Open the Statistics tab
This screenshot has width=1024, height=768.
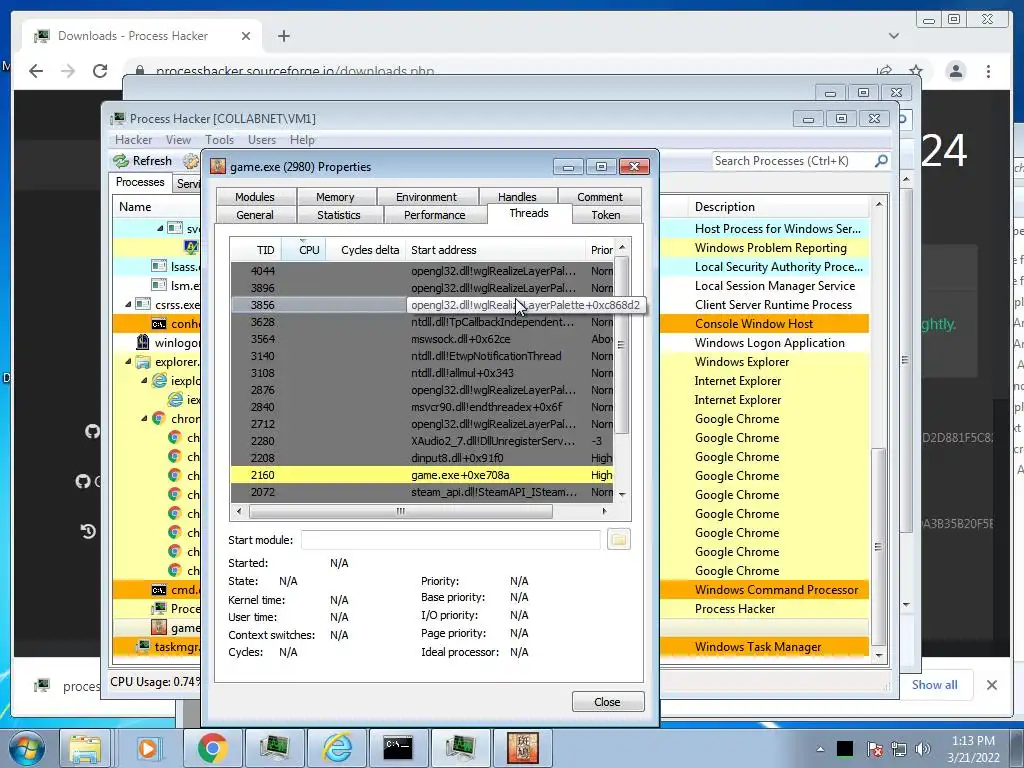coord(338,215)
